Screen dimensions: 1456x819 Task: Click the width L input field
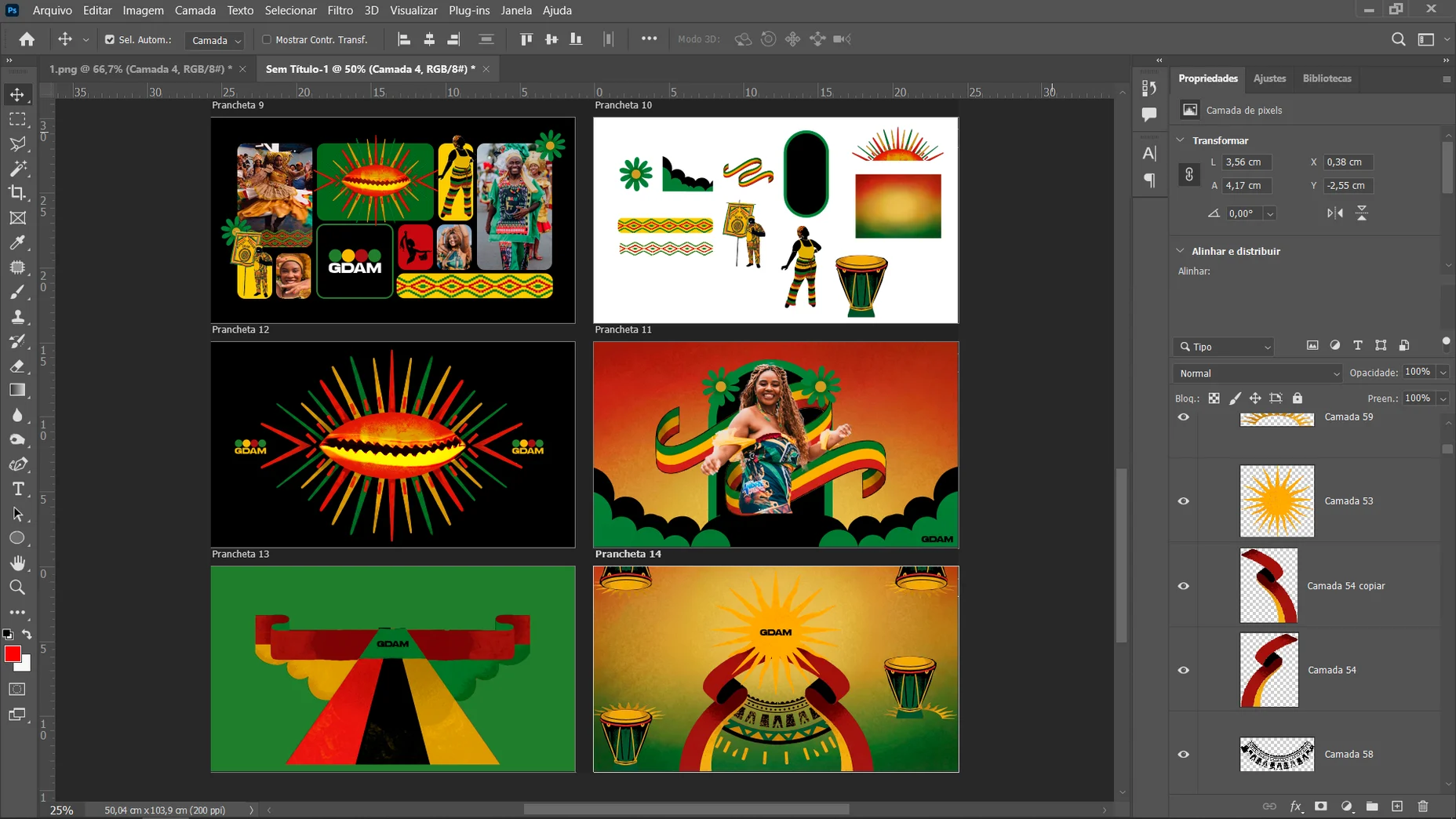[1247, 162]
